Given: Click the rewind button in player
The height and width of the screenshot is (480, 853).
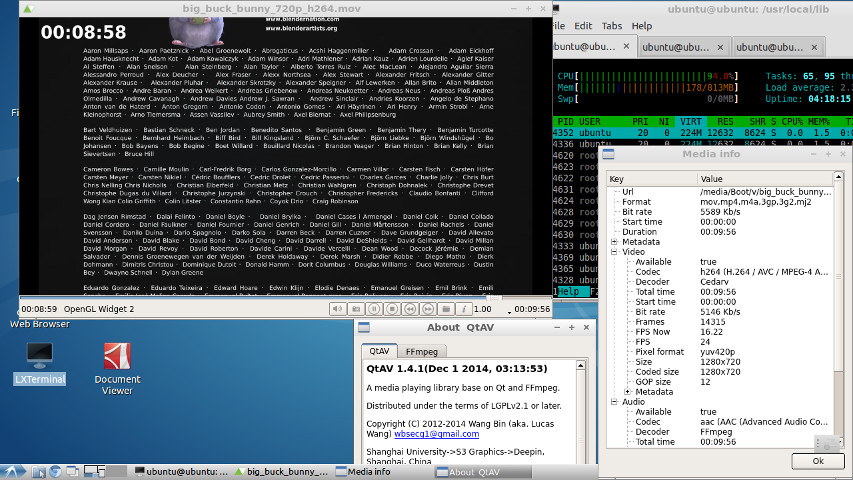Looking at the screenshot, I should [410, 309].
